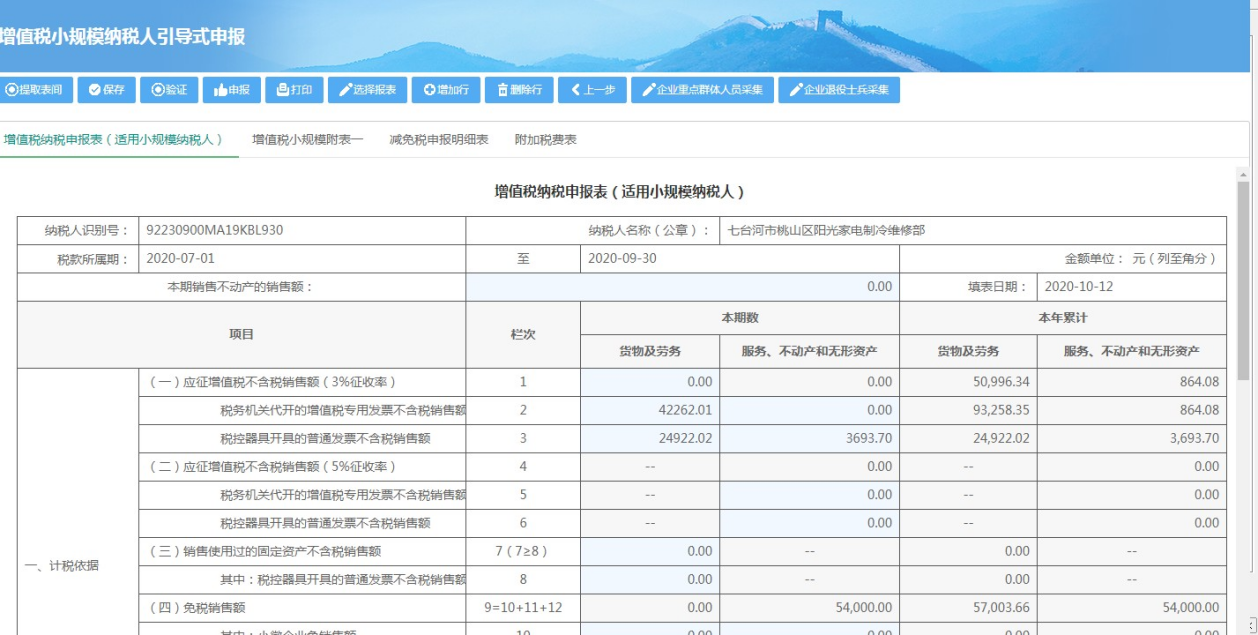Screen dimensions: 1258x635
Task: Submit the declaration with 申报 button
Action: click(231, 90)
